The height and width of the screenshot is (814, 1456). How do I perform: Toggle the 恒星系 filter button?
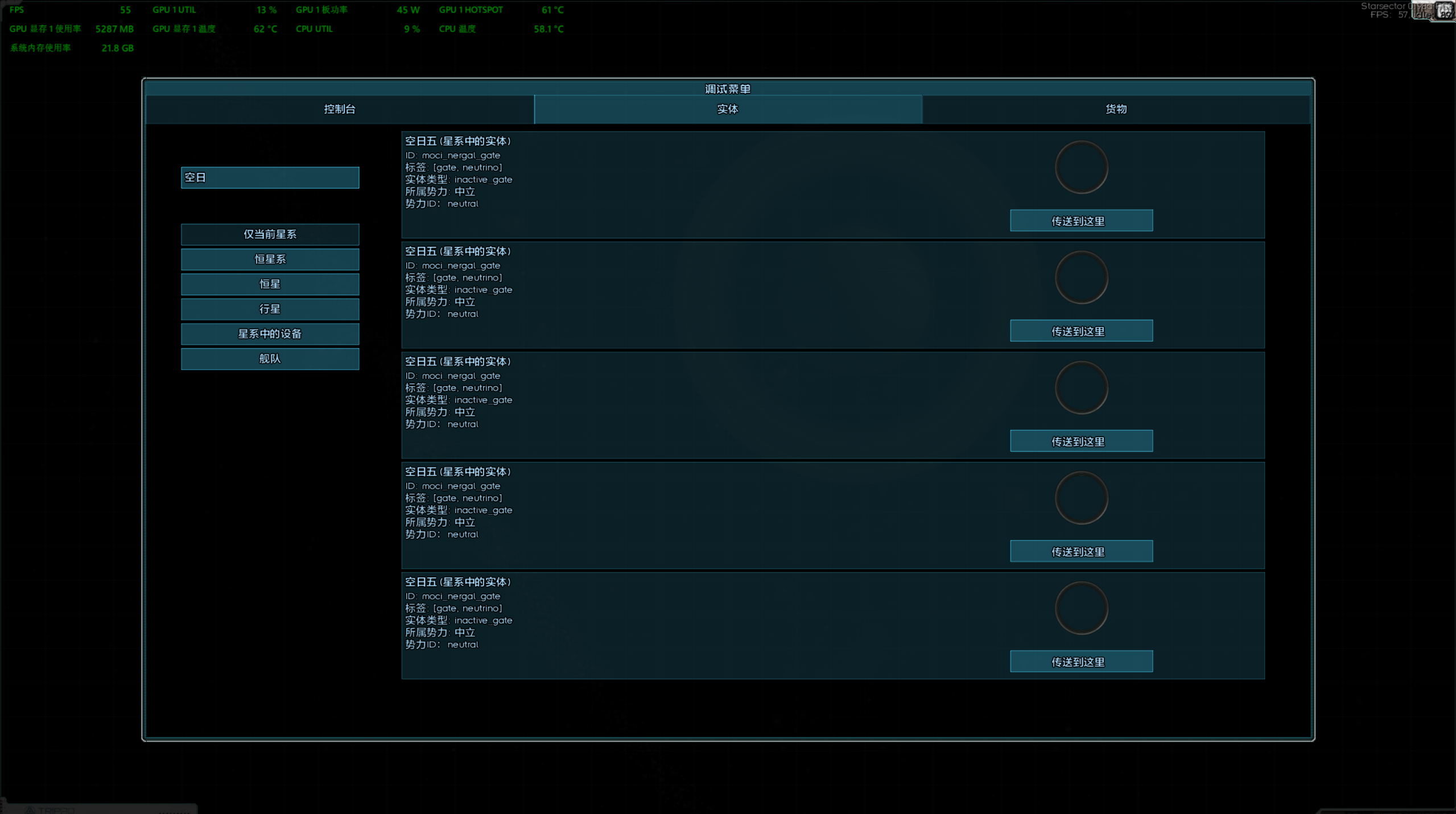[270, 259]
